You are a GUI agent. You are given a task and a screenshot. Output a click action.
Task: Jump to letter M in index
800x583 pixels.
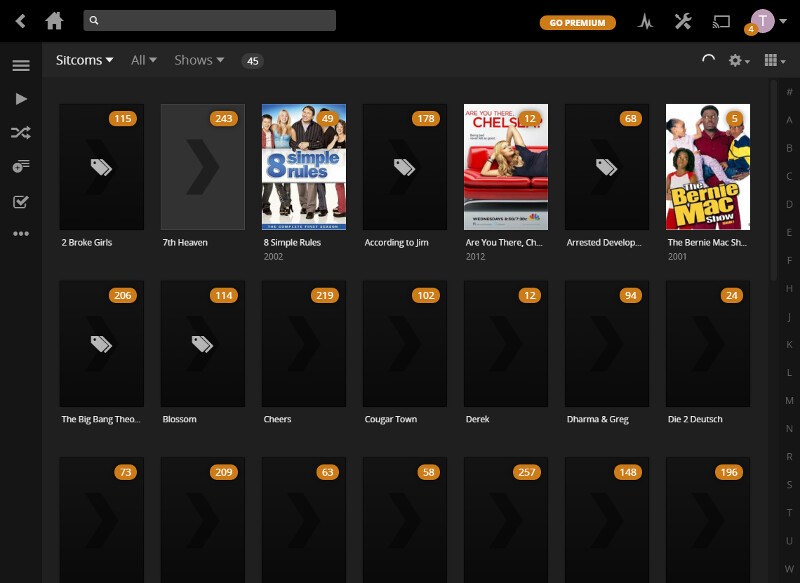[x=789, y=400]
